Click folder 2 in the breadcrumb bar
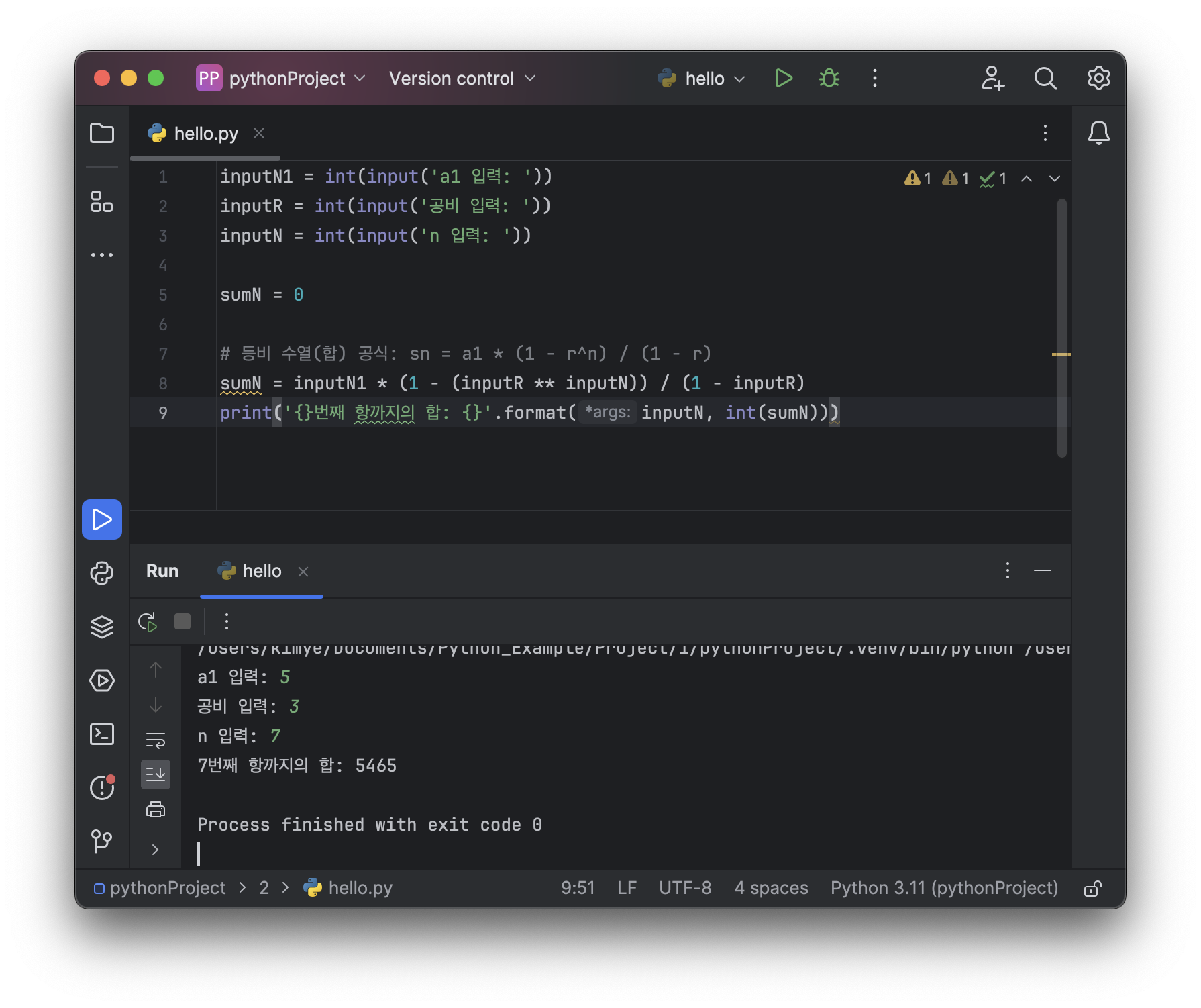1201x1008 pixels. [x=264, y=888]
